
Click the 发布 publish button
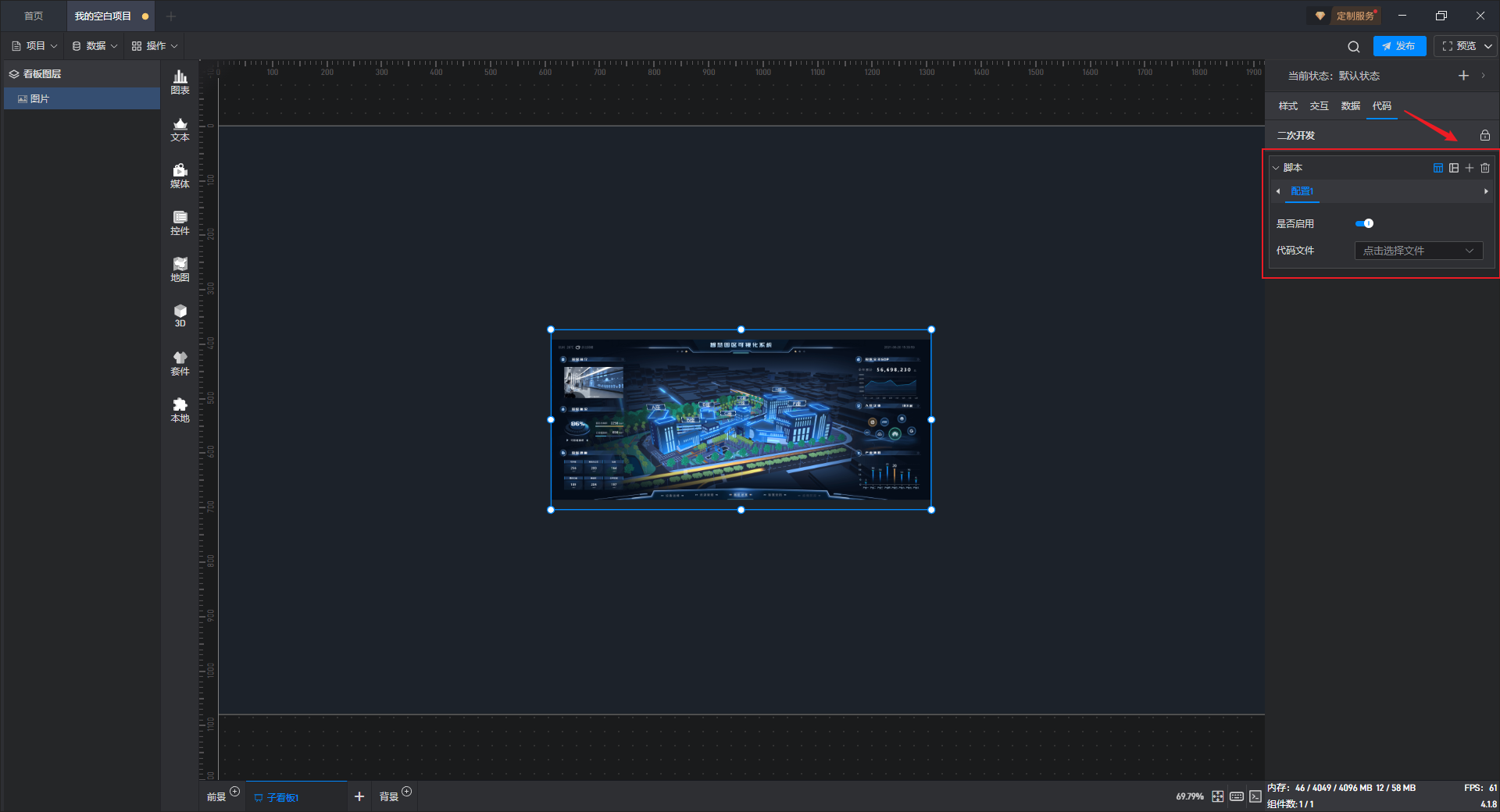pos(1399,46)
